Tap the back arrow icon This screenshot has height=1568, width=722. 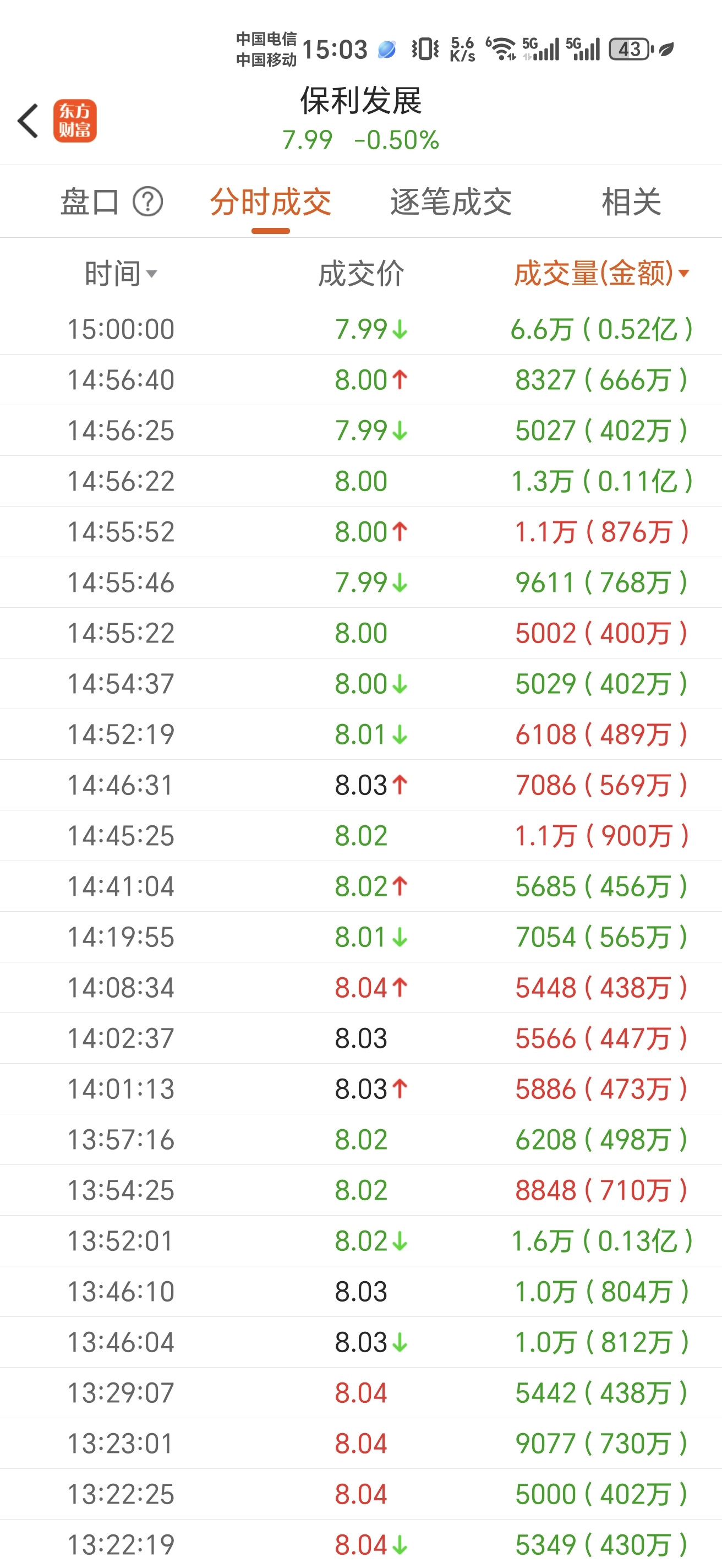(x=28, y=121)
